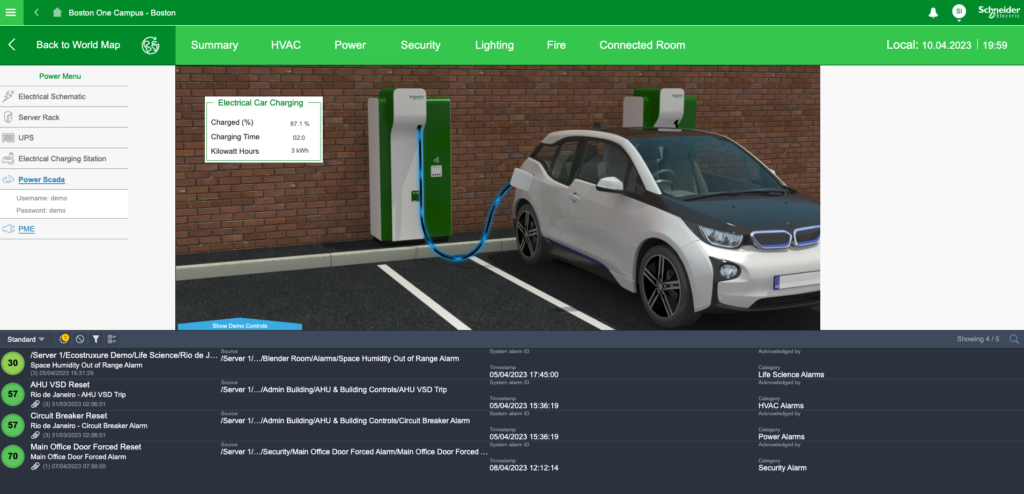This screenshot has width=1024, height=494.
Task: Select Main Office Door Forced Reset alarm title
Action: click(86, 447)
